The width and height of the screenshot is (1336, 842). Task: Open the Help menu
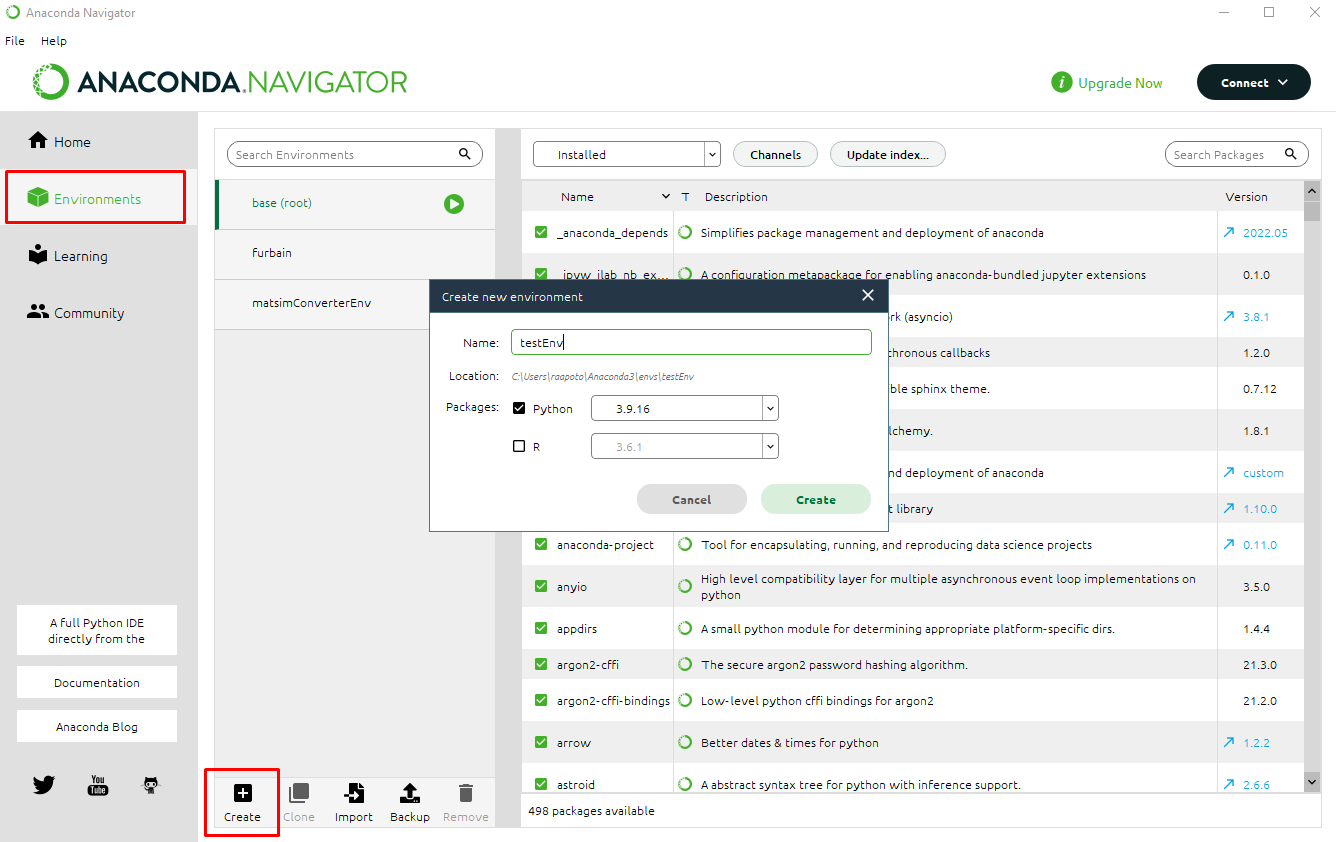point(54,41)
